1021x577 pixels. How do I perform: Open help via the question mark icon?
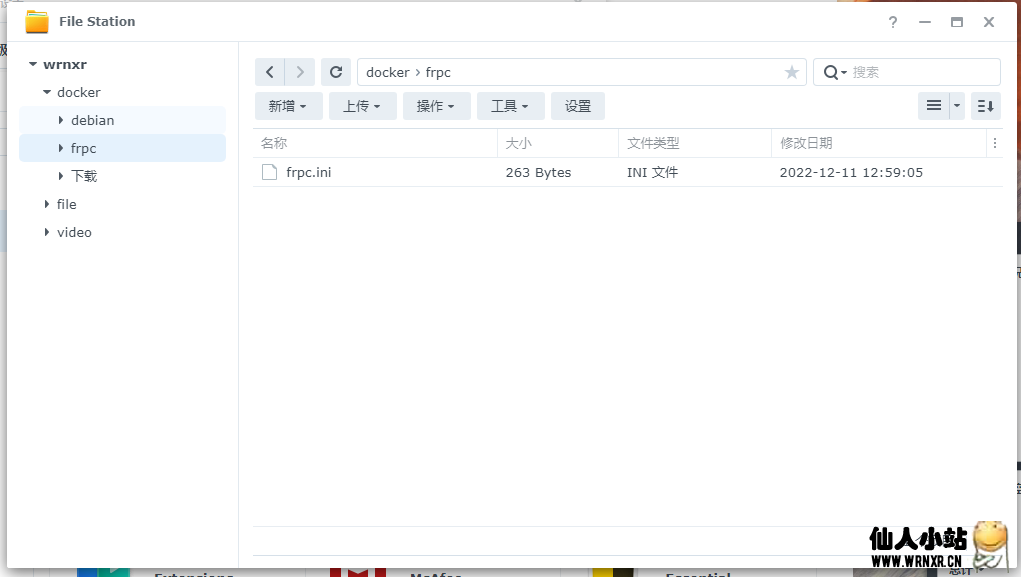click(x=893, y=21)
